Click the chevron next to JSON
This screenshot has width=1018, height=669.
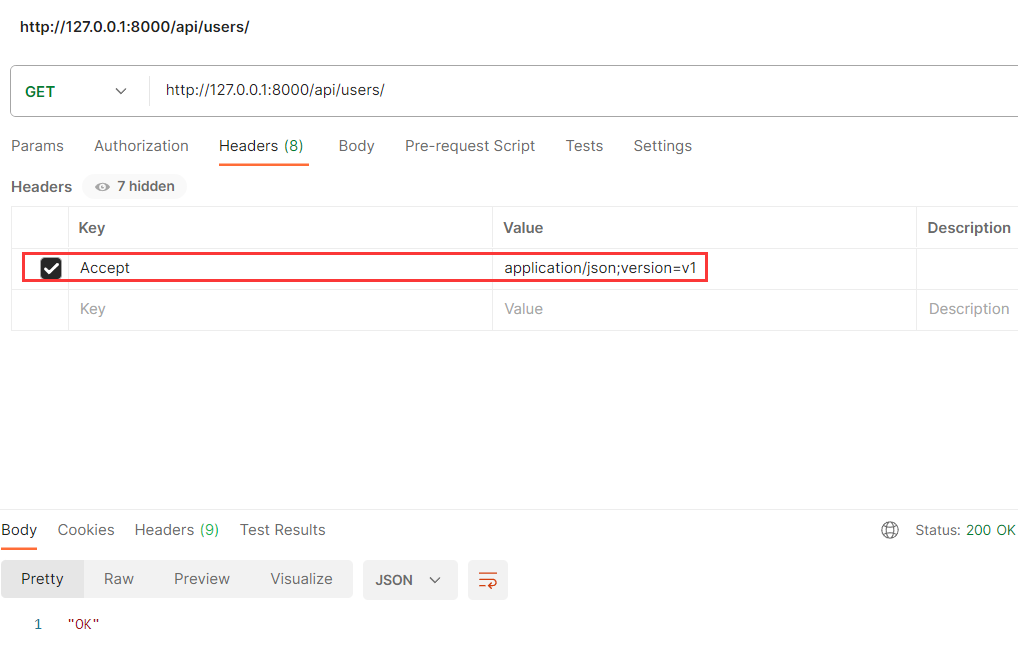point(435,580)
